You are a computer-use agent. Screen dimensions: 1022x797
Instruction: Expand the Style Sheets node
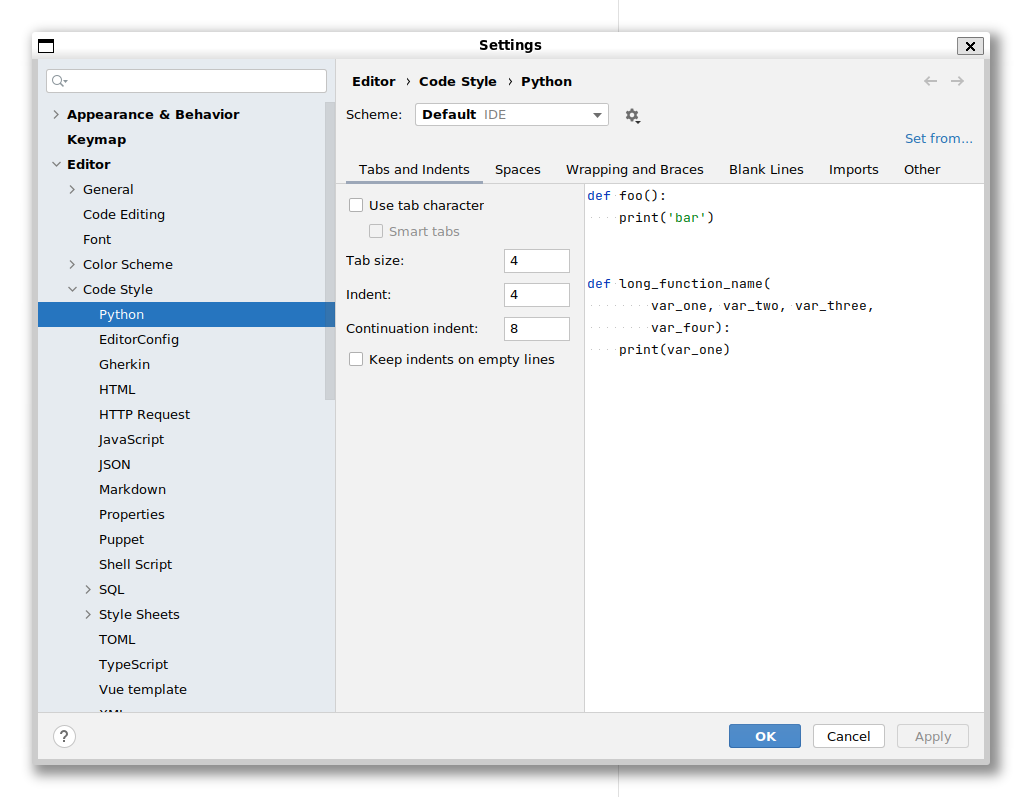point(88,615)
